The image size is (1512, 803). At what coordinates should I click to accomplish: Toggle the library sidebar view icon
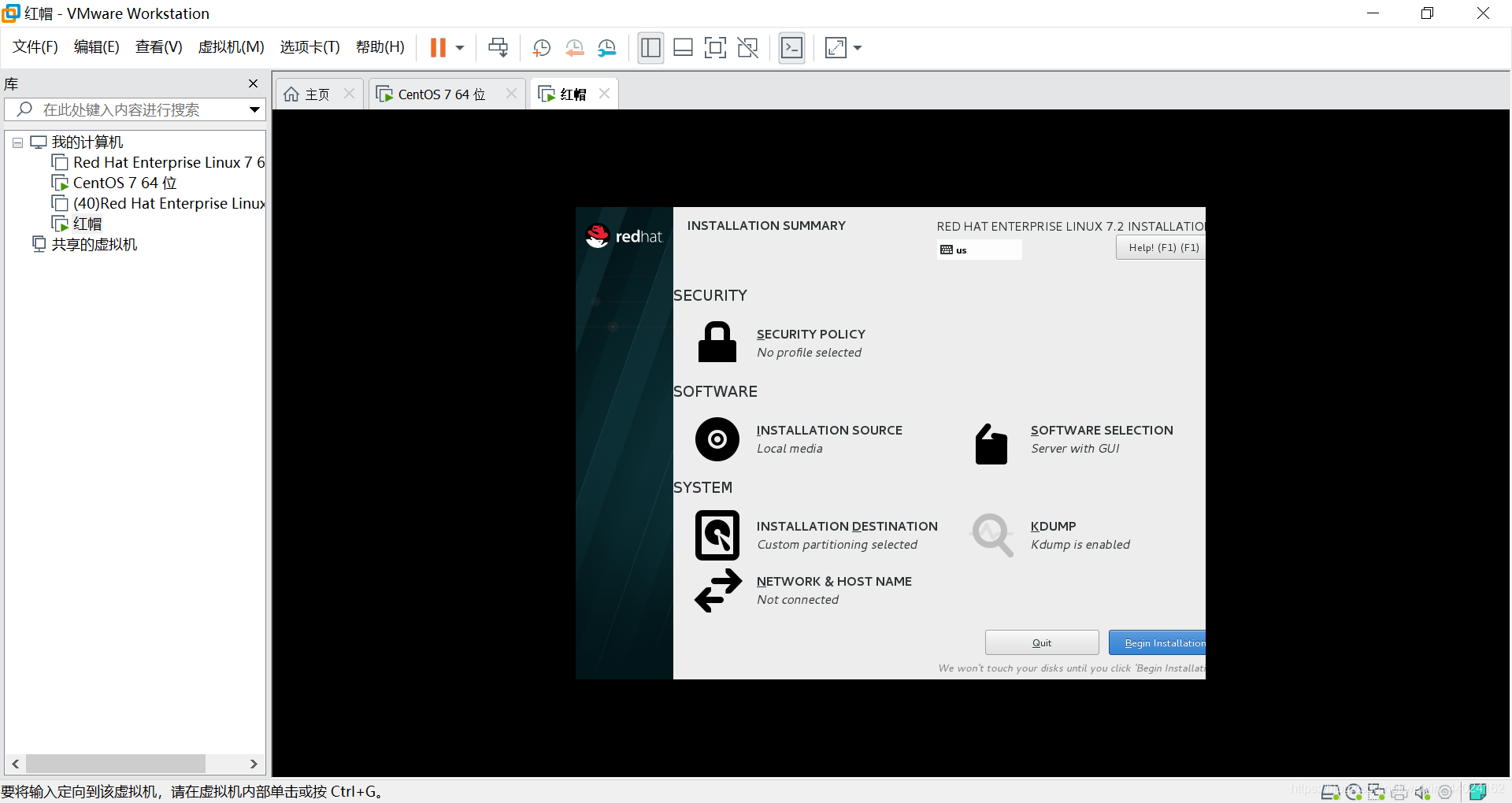coord(650,48)
